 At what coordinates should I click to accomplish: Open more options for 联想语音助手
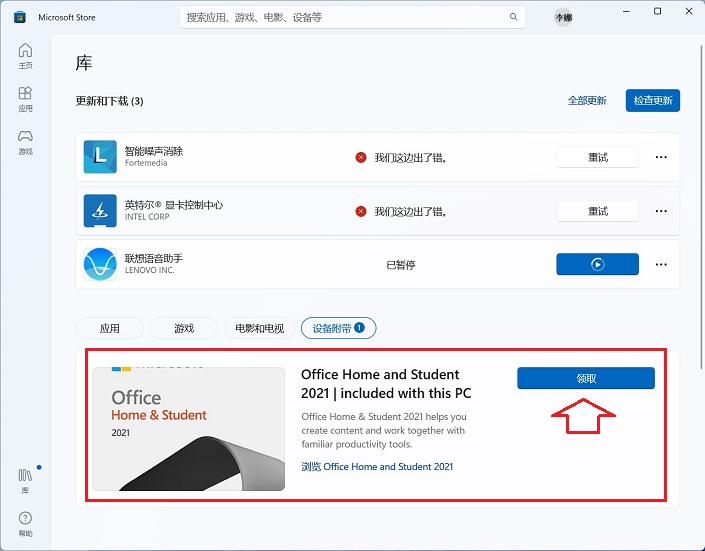click(x=660, y=264)
